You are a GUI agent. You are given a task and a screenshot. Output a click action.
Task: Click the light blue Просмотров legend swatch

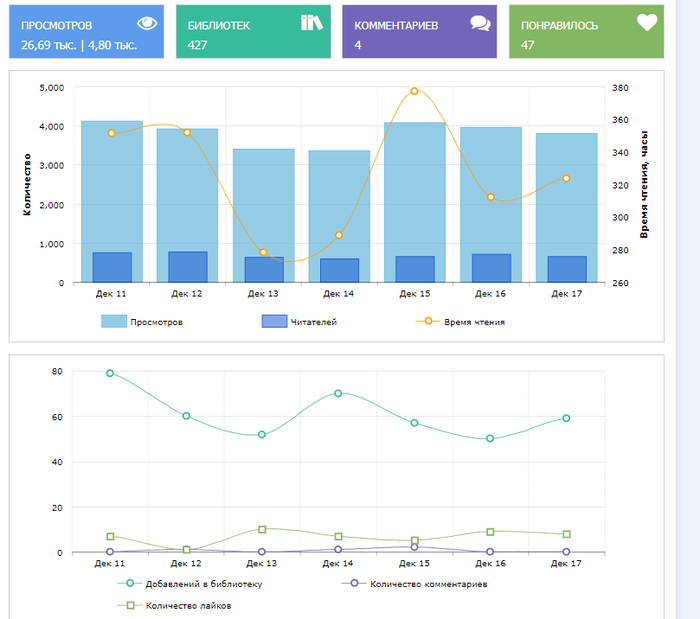114,322
